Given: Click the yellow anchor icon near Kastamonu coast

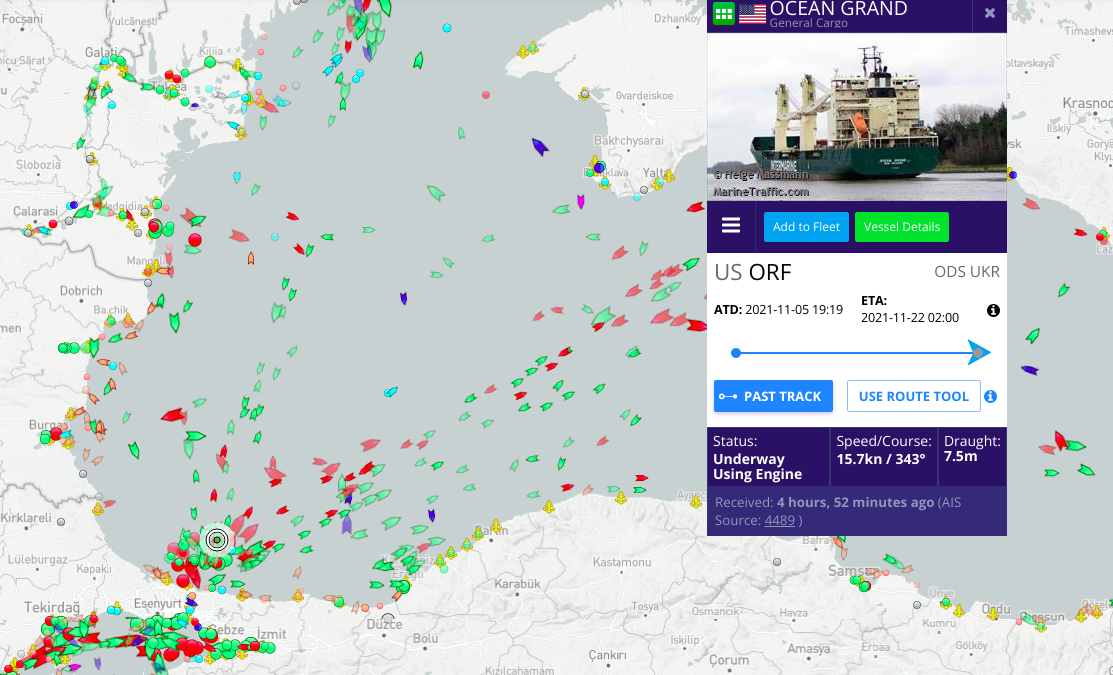Looking at the screenshot, I should [x=619, y=496].
